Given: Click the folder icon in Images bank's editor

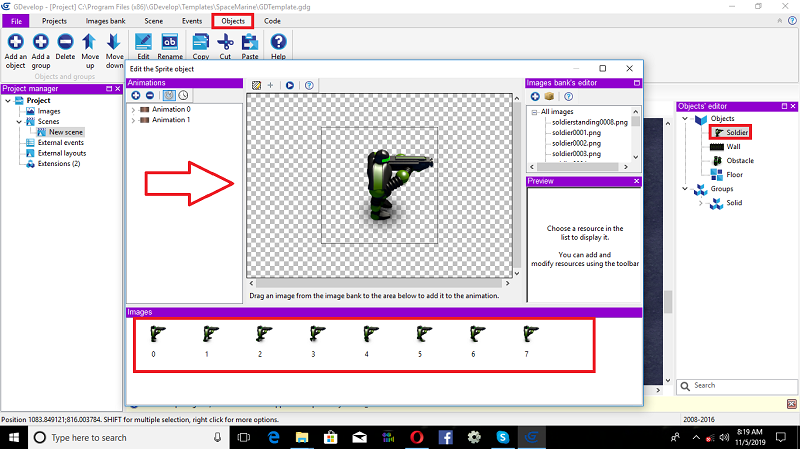Looking at the screenshot, I should tap(549, 96).
